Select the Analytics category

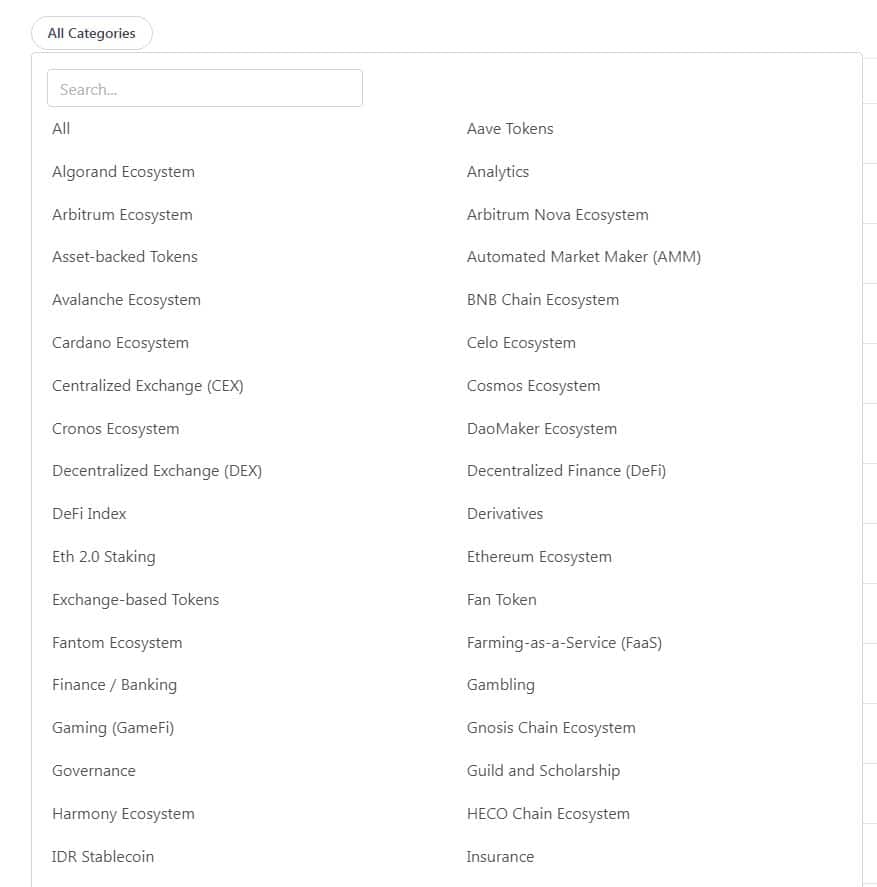click(497, 171)
